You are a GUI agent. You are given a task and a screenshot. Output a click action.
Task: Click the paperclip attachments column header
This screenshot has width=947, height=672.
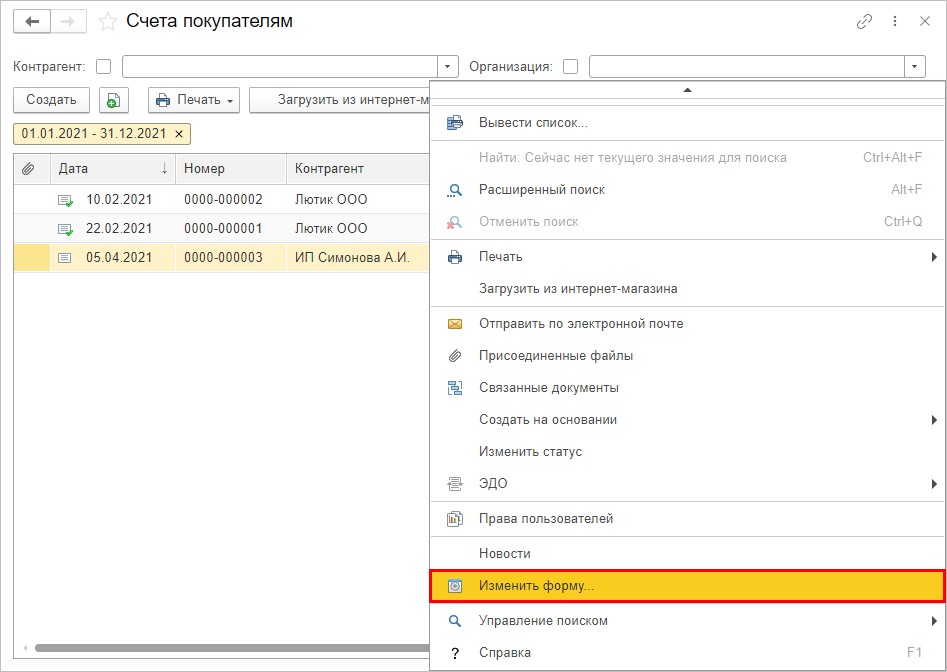(x=29, y=169)
